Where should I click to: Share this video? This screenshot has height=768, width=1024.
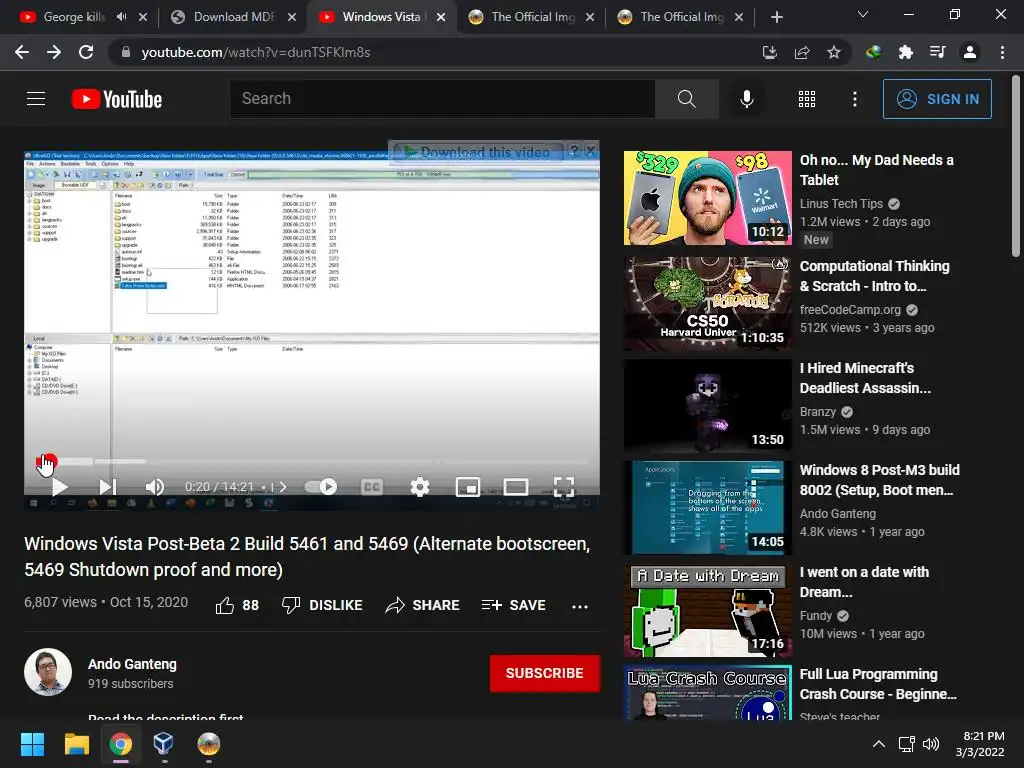coord(423,605)
